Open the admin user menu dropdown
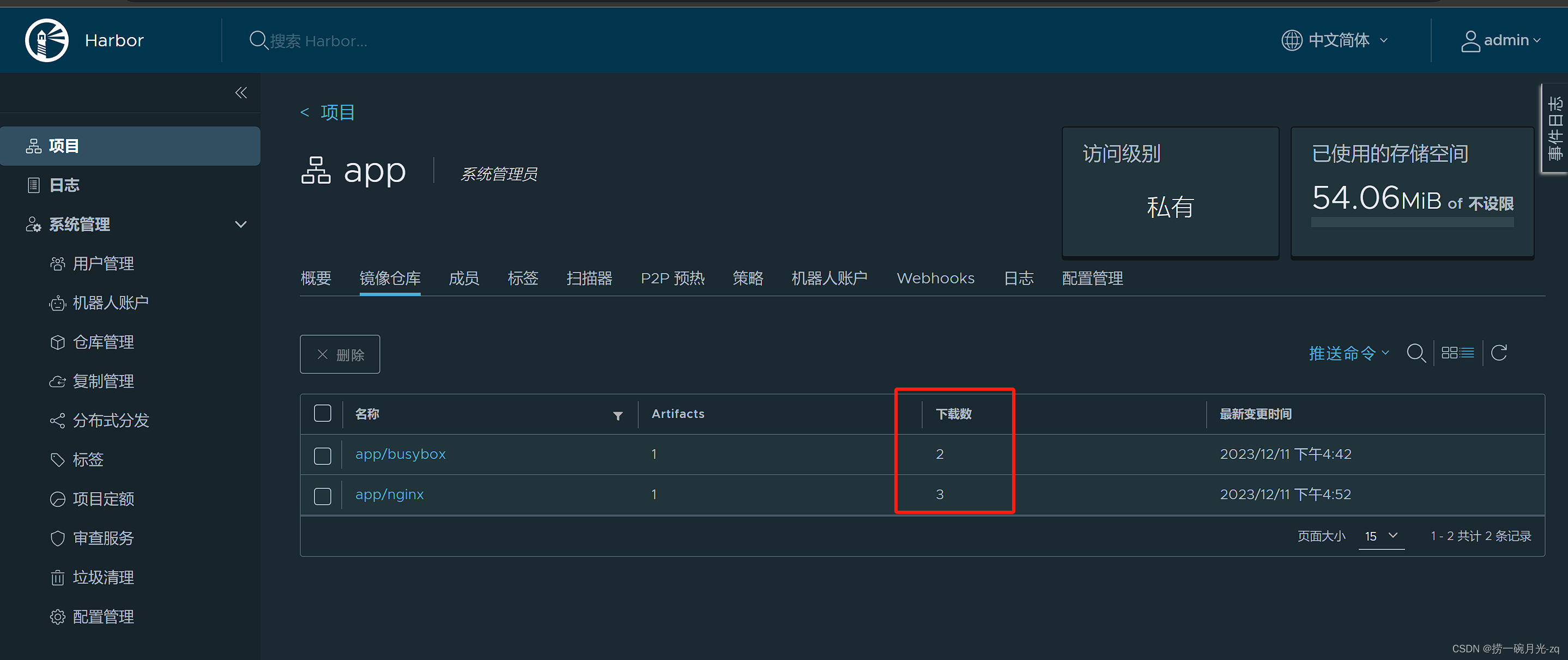 pos(1500,40)
